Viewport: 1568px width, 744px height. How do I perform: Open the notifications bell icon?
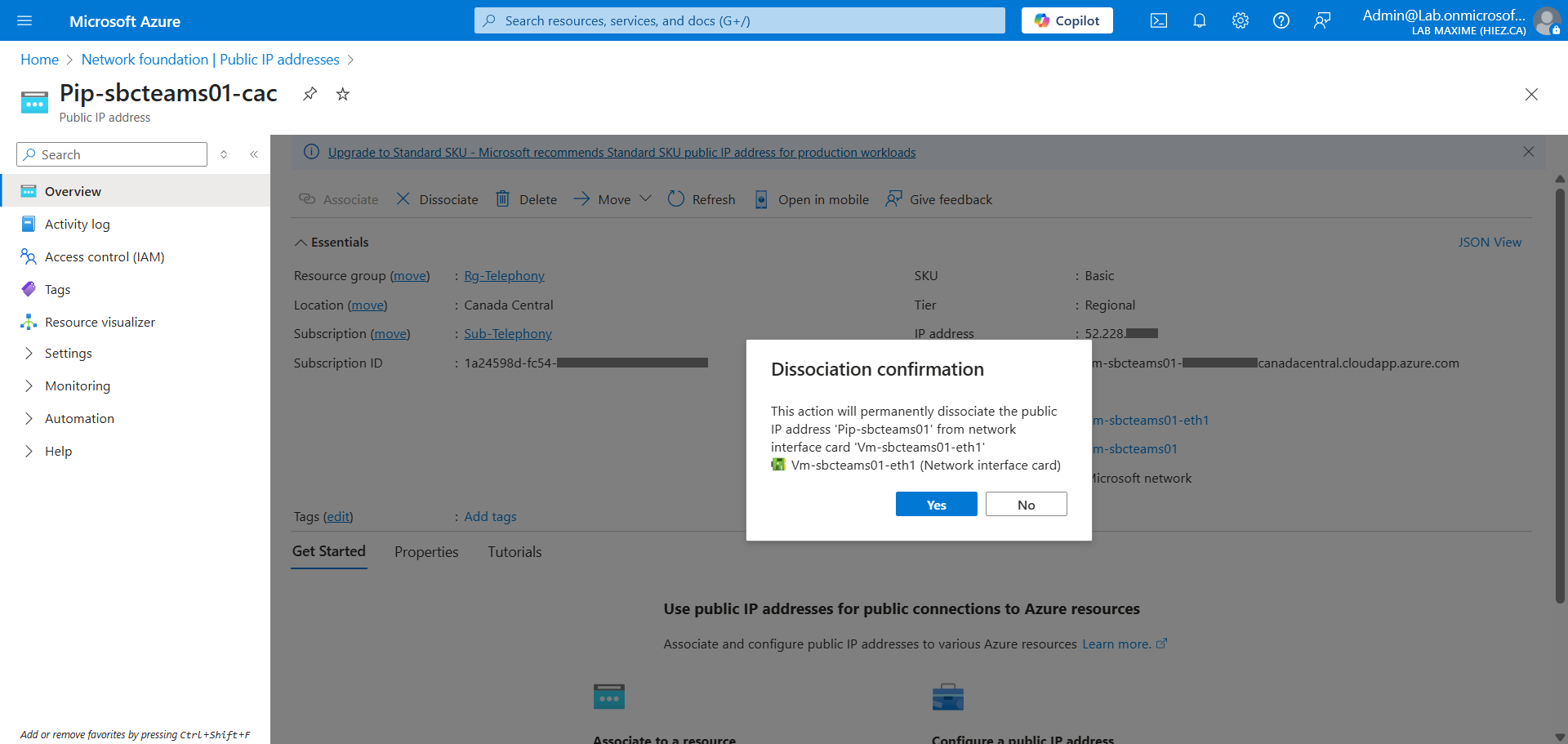click(1199, 21)
